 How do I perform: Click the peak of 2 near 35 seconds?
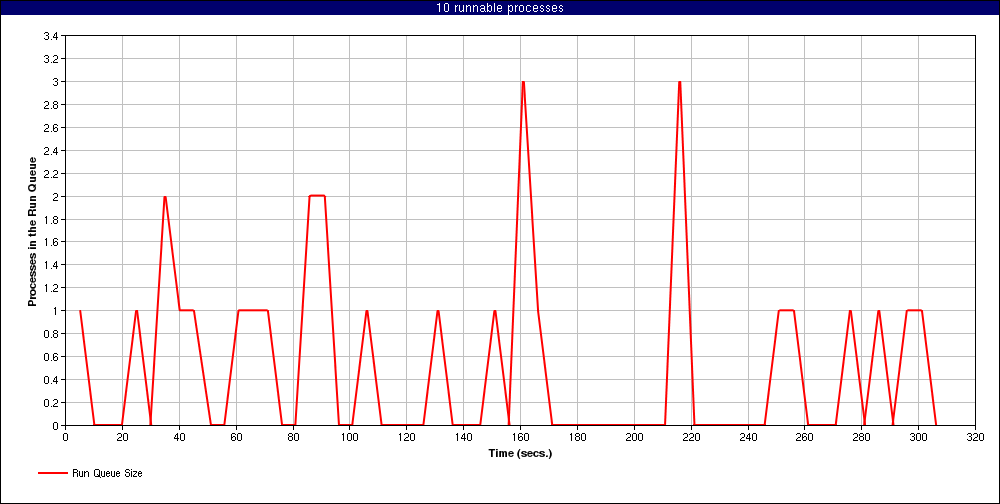coord(165,196)
